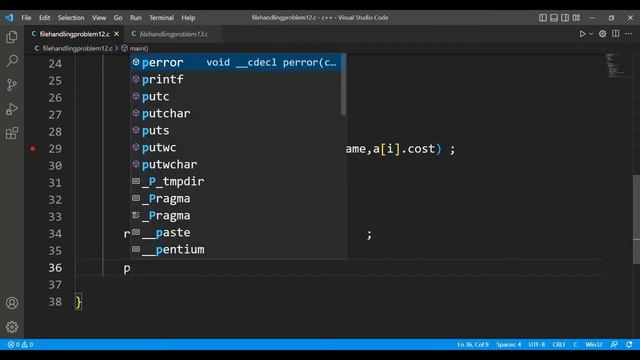Toggle the bottom panel layout icon
640x360 pixels.
pyautogui.click(x=554, y=18)
